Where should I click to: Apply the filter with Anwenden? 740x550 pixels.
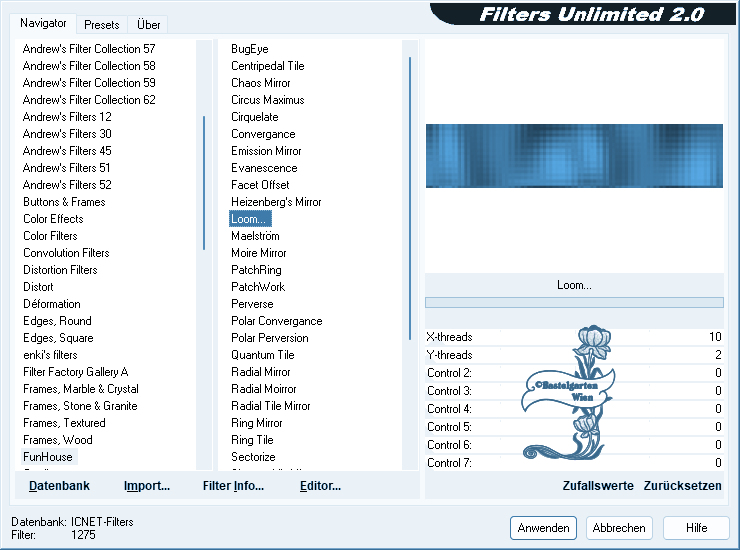[x=543, y=528]
